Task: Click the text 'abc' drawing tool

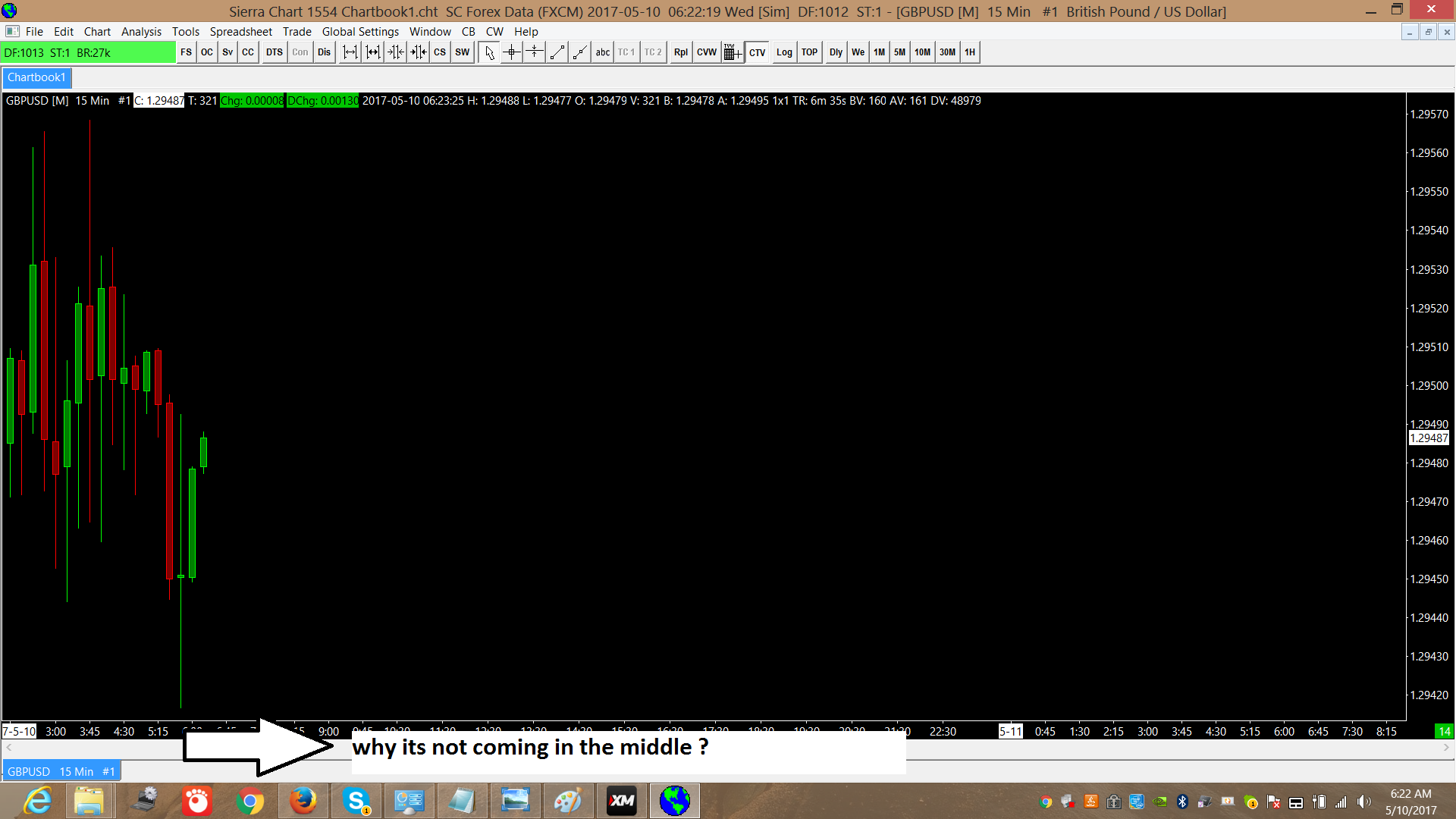Action: [x=603, y=52]
